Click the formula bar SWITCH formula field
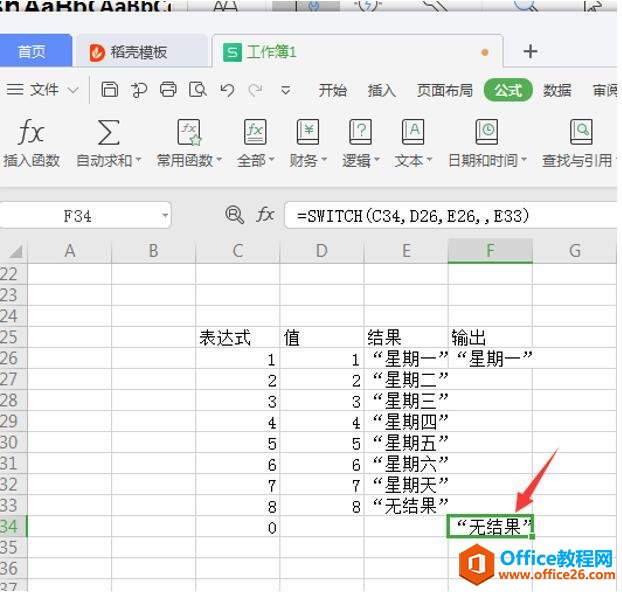 (x=450, y=215)
